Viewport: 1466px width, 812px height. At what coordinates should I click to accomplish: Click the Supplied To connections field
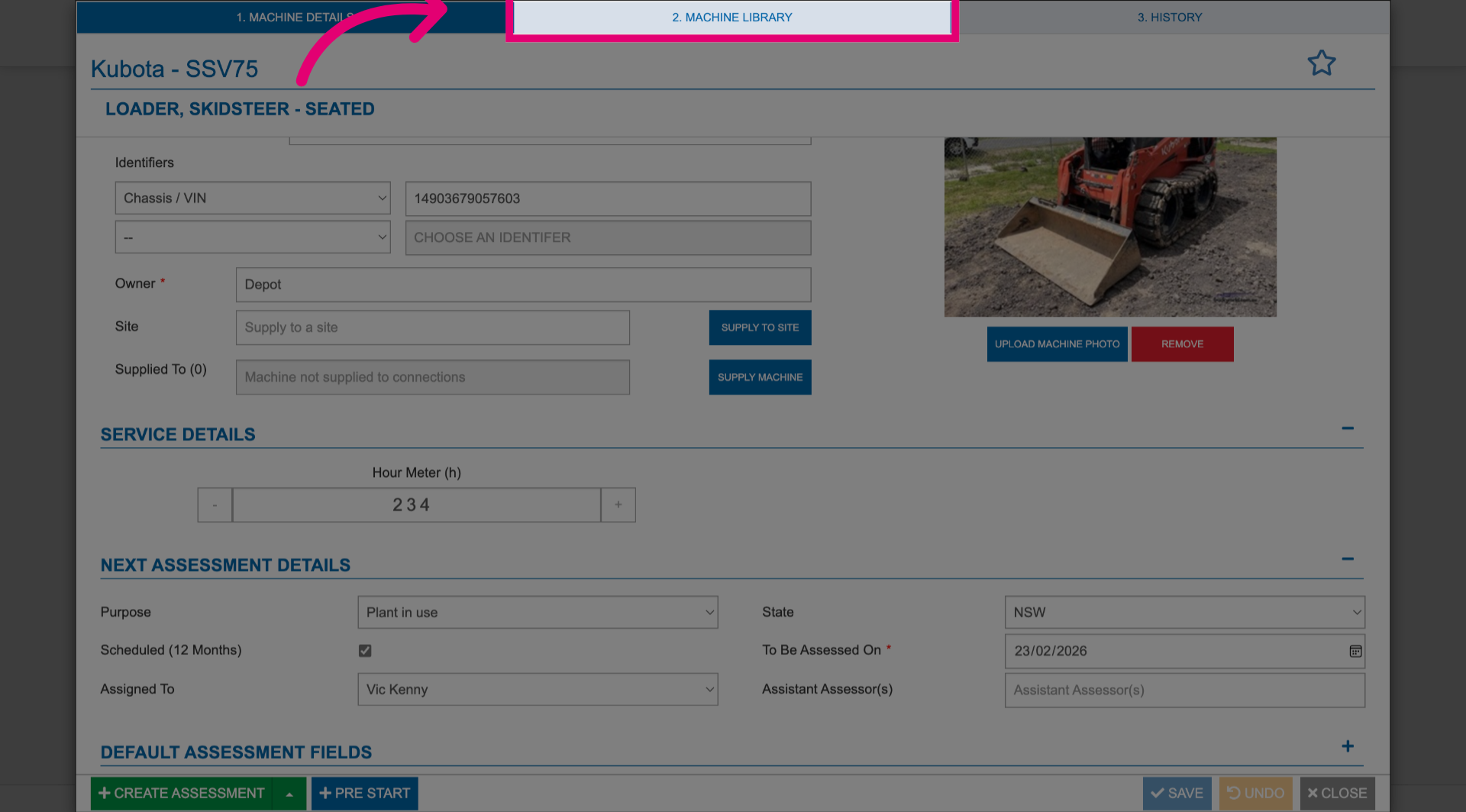click(x=433, y=377)
